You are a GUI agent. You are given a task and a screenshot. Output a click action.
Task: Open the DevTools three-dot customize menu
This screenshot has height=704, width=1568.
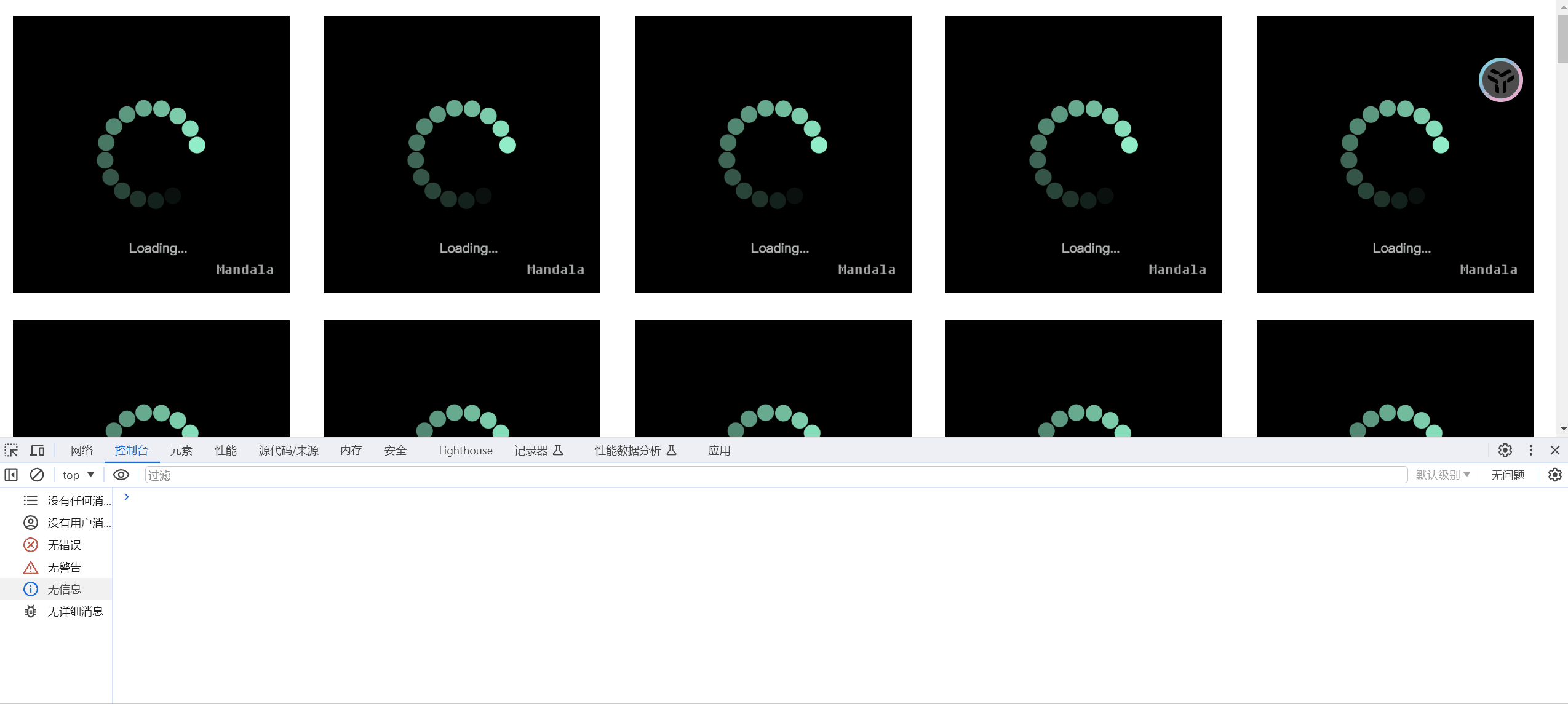pyautogui.click(x=1530, y=450)
